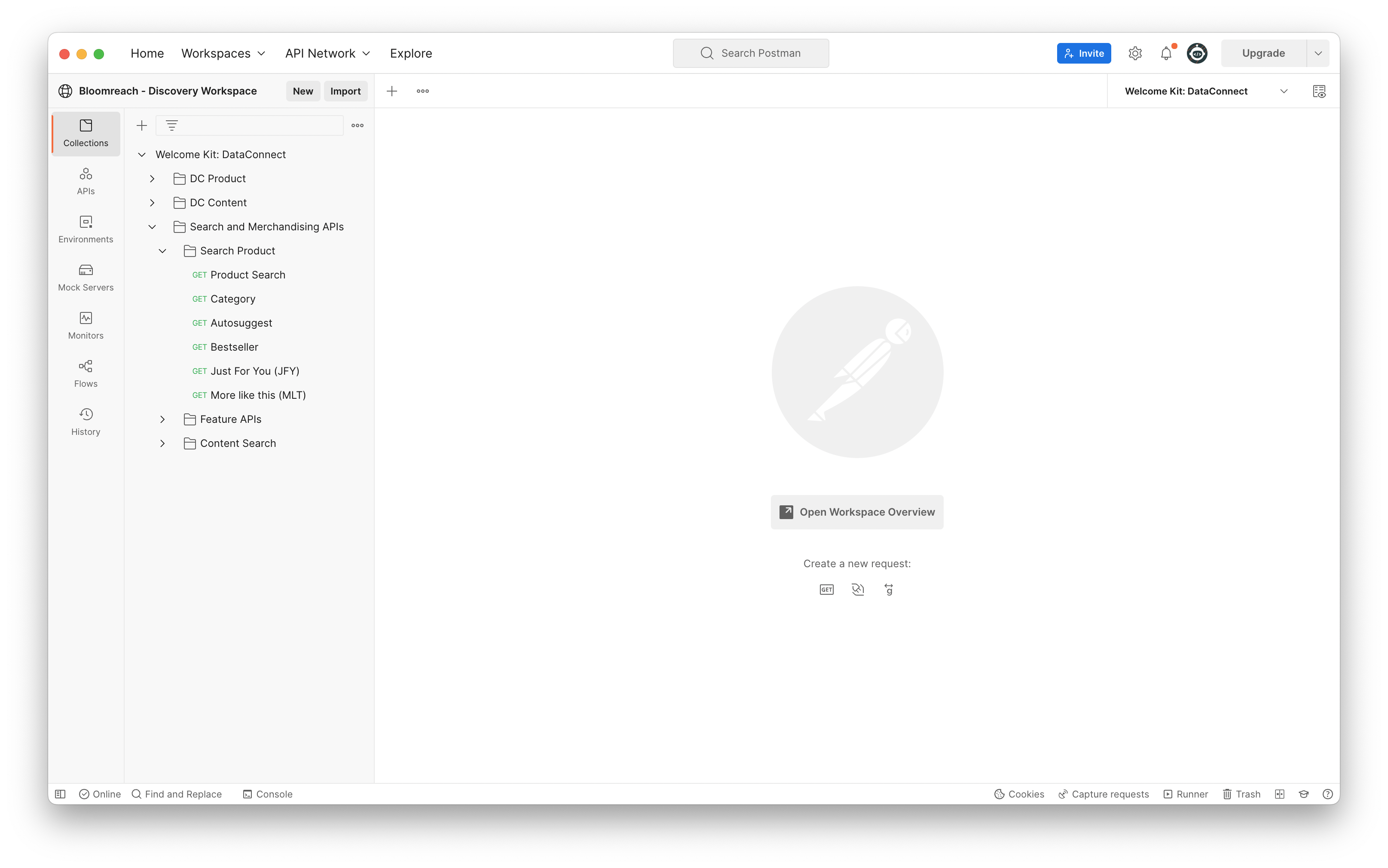Collapse the Search Product folder
The height and width of the screenshot is (868, 1388).
[x=162, y=251]
